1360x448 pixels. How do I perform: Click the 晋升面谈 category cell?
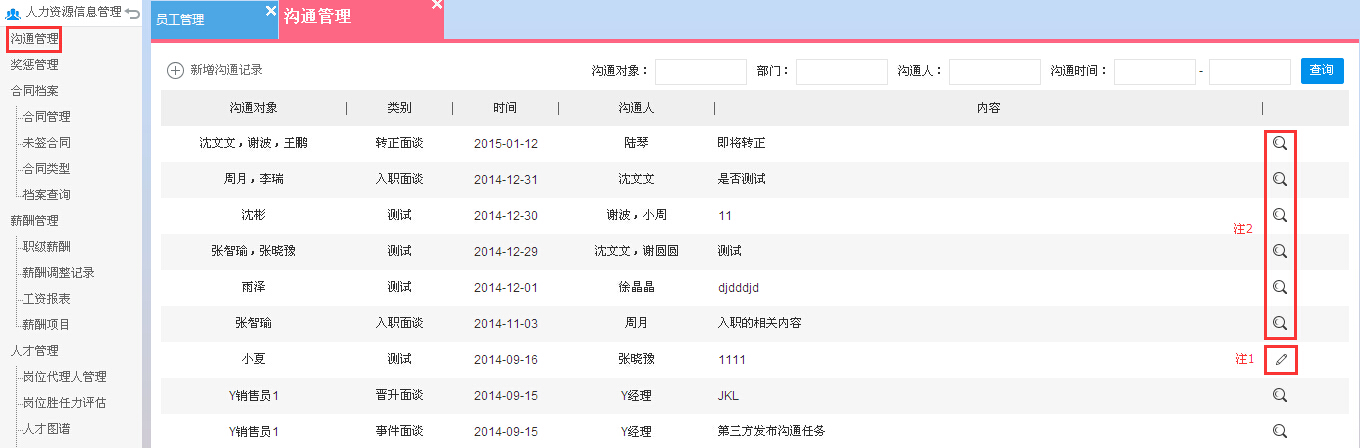pos(399,395)
